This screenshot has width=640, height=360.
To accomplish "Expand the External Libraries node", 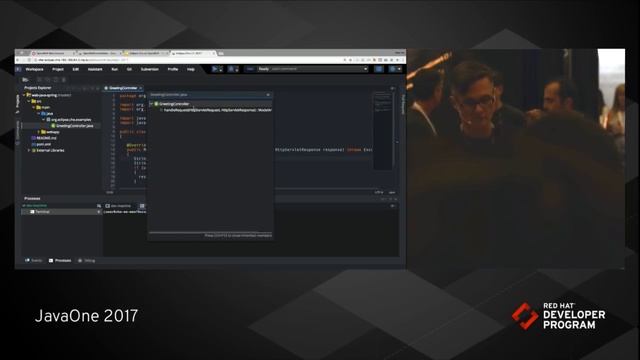I will click(x=29, y=150).
